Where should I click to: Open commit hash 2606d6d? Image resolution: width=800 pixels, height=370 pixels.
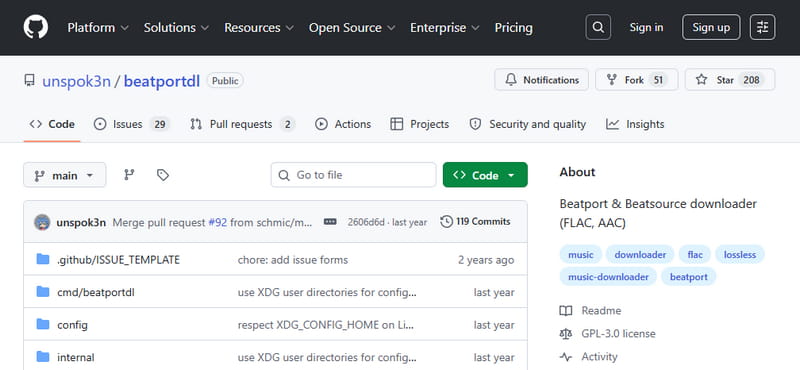(x=366, y=222)
